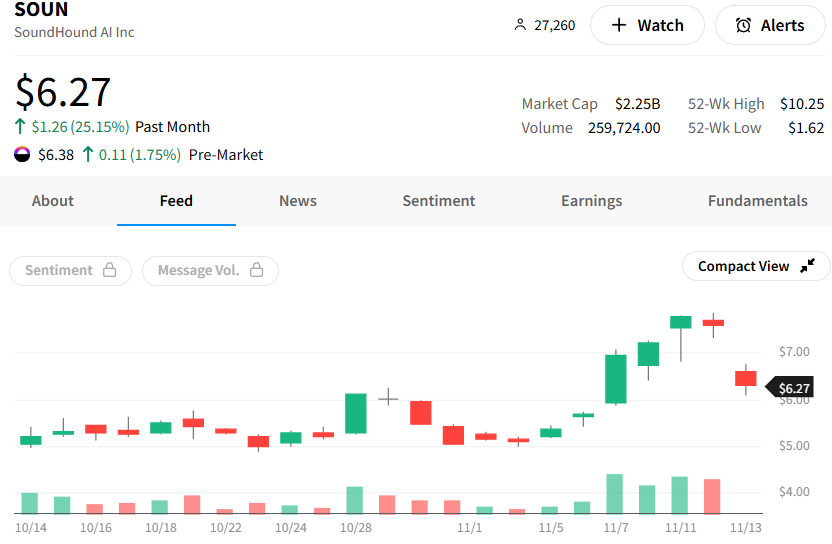This screenshot has height=544, width=832.
Task: Switch to the About tab
Action: coord(53,201)
